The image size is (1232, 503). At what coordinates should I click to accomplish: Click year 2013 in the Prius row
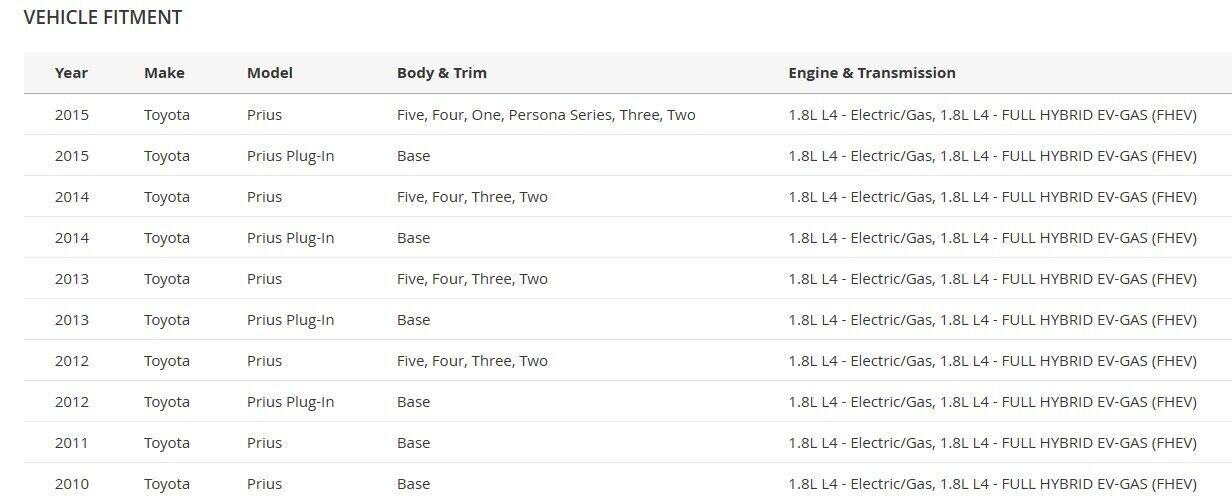pyautogui.click(x=72, y=279)
